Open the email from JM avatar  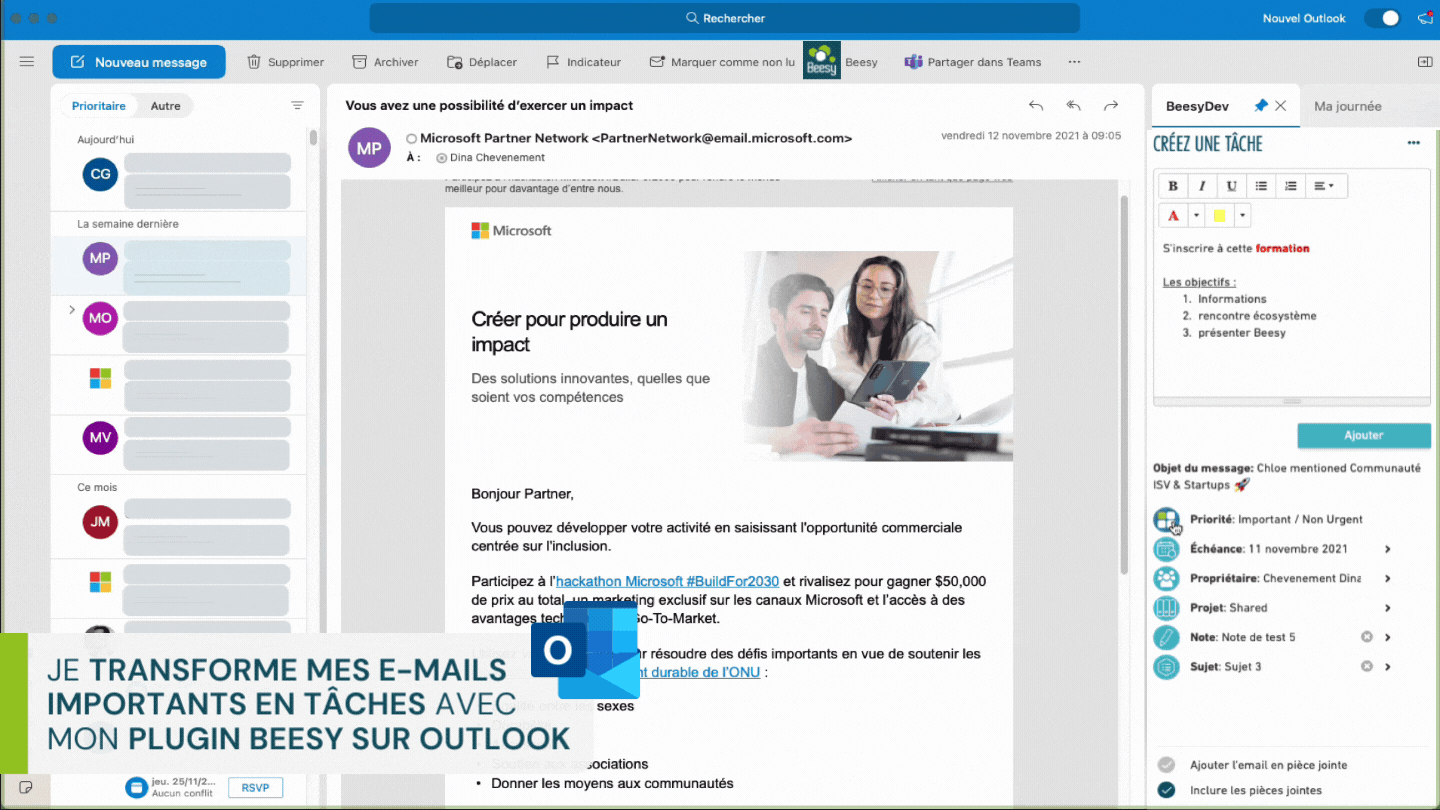(100, 521)
